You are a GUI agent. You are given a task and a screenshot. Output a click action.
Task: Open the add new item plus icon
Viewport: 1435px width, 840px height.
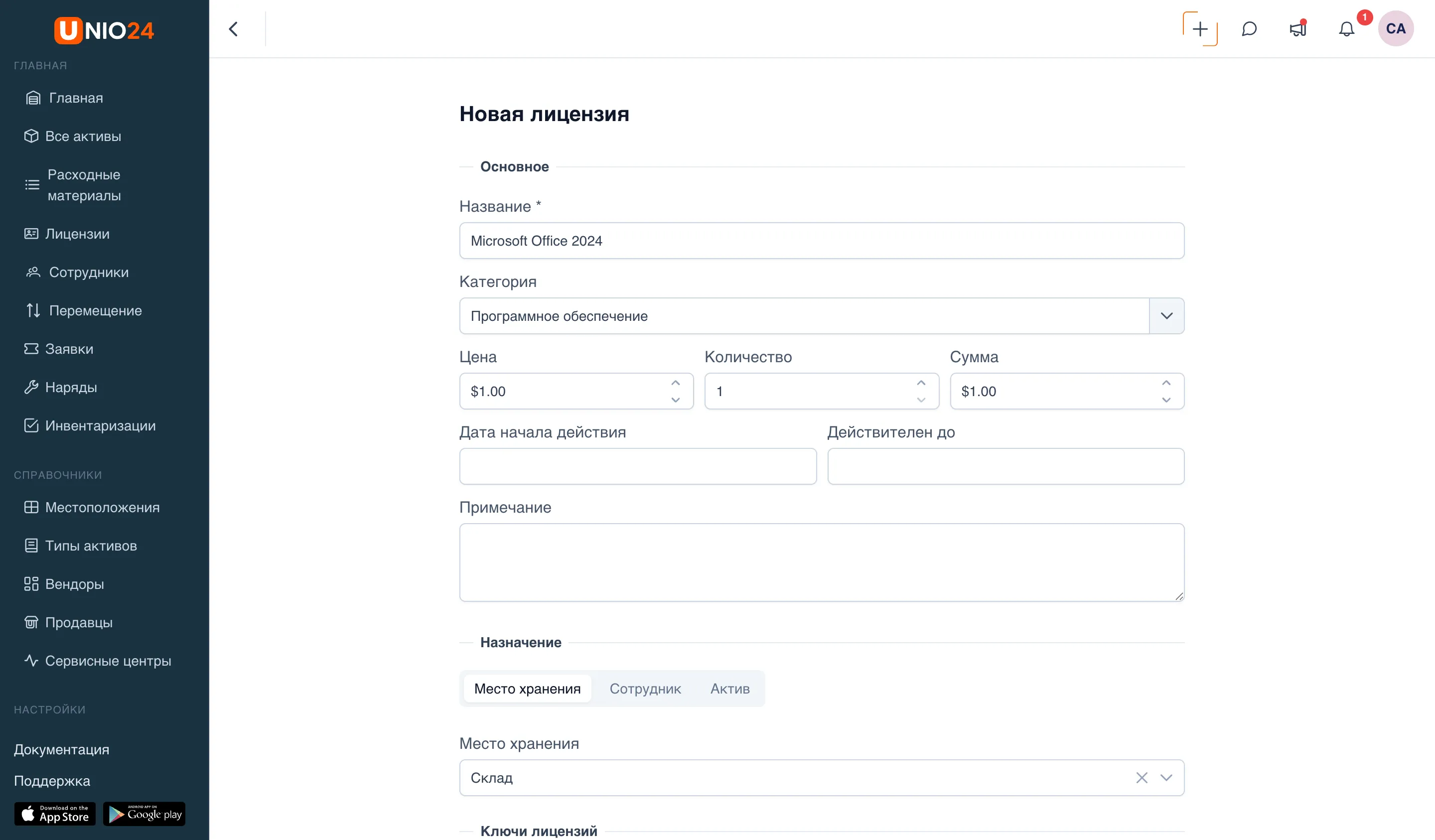pyautogui.click(x=1200, y=29)
